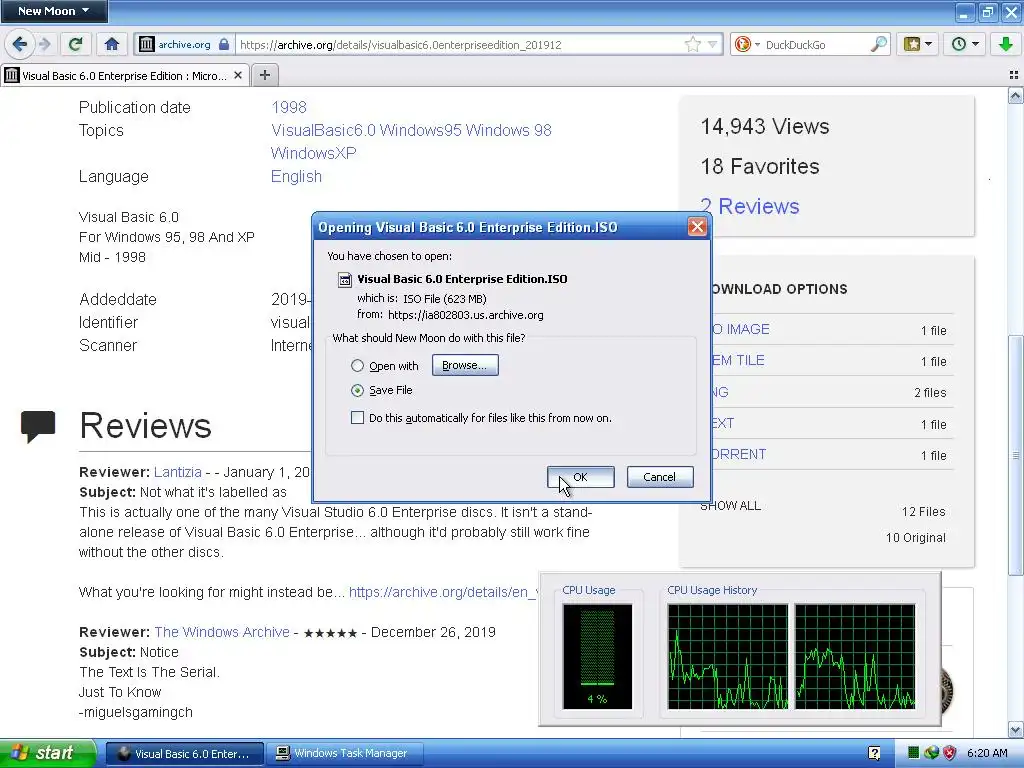Click the 18 Favorites text
Screen dimensions: 1024x768
pyautogui.click(x=760, y=167)
